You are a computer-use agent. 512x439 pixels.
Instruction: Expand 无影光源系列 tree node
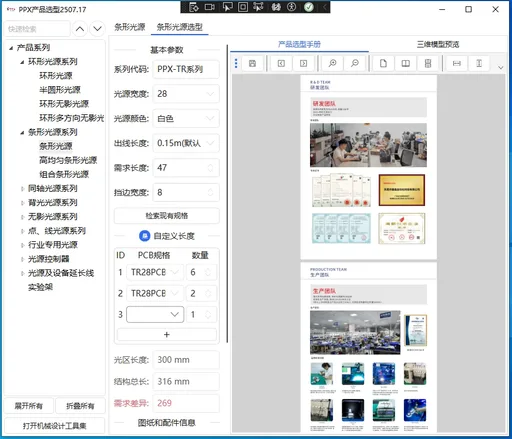pyautogui.click(x=22, y=217)
